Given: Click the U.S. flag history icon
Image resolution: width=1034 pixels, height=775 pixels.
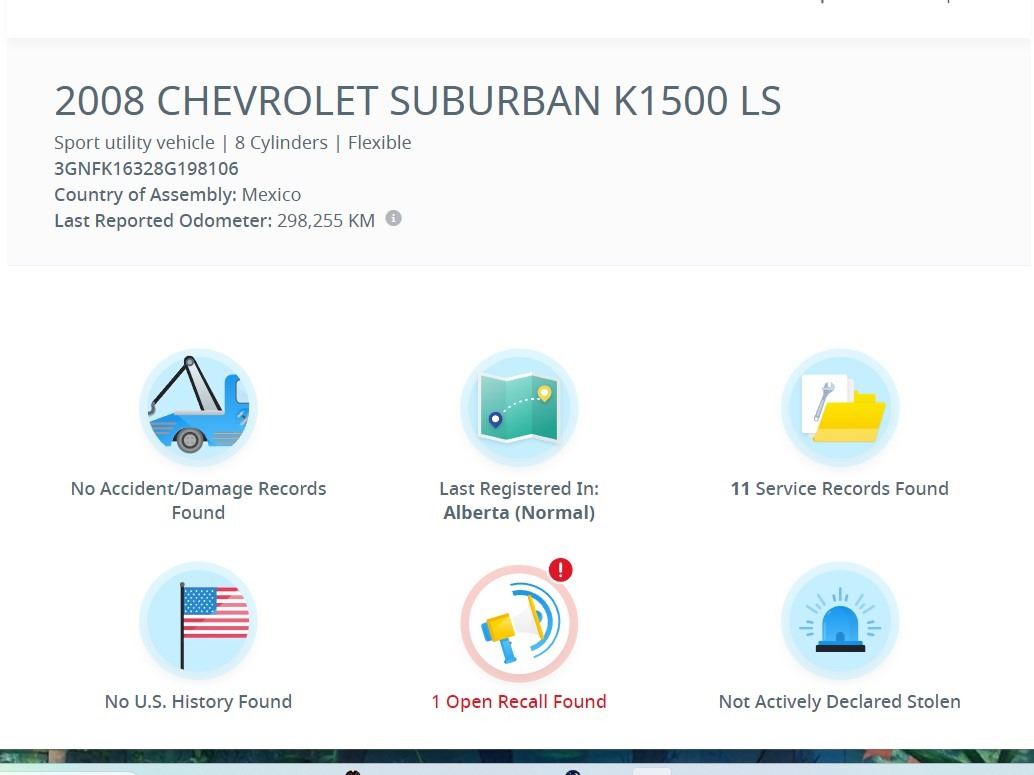Looking at the screenshot, I should pyautogui.click(x=198, y=621).
